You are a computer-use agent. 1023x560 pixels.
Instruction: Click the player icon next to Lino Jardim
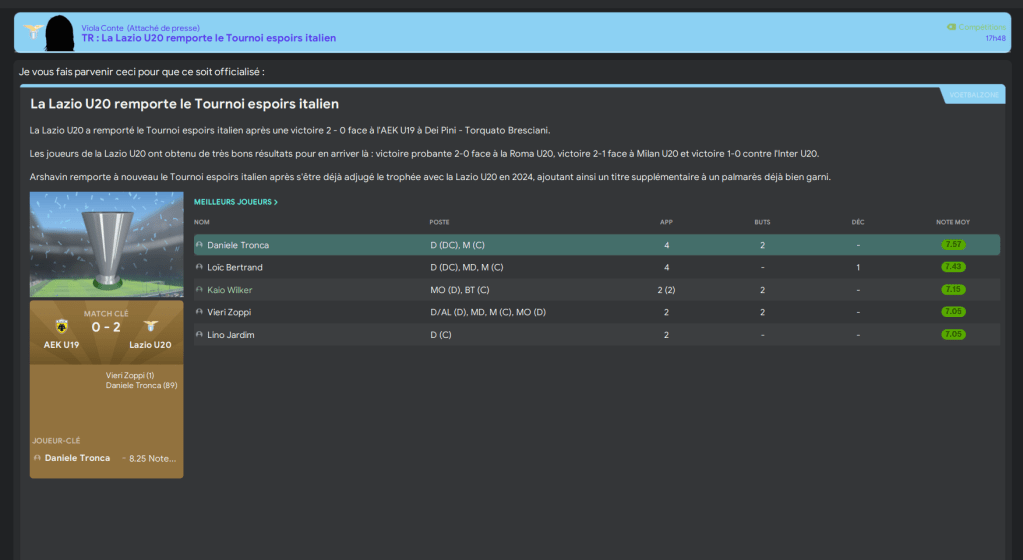199,335
